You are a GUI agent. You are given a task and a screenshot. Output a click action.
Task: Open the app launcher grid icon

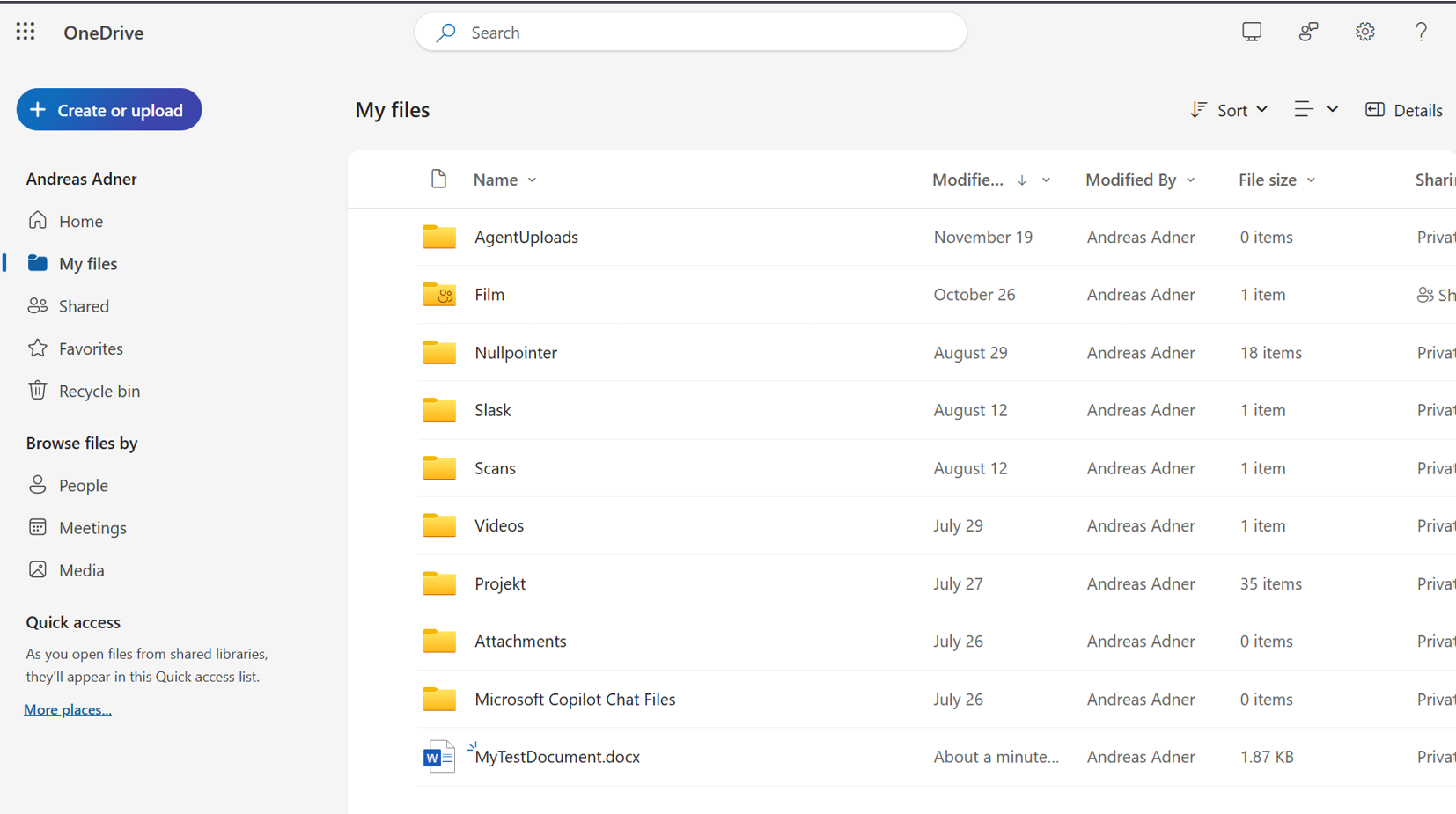26,33
